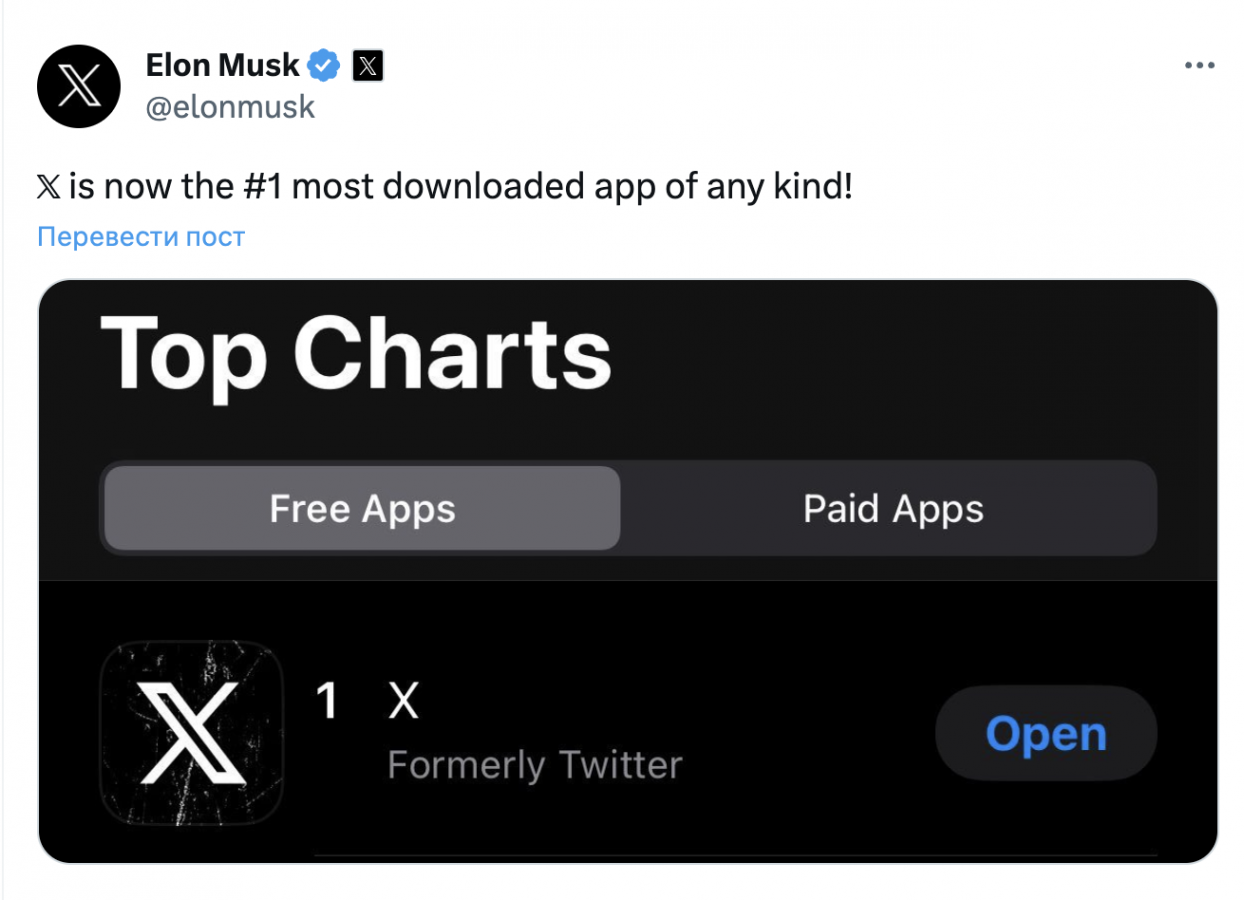This screenshot has height=900, width=1244.
Task: Click the X app icon in chart
Action: pos(191,733)
